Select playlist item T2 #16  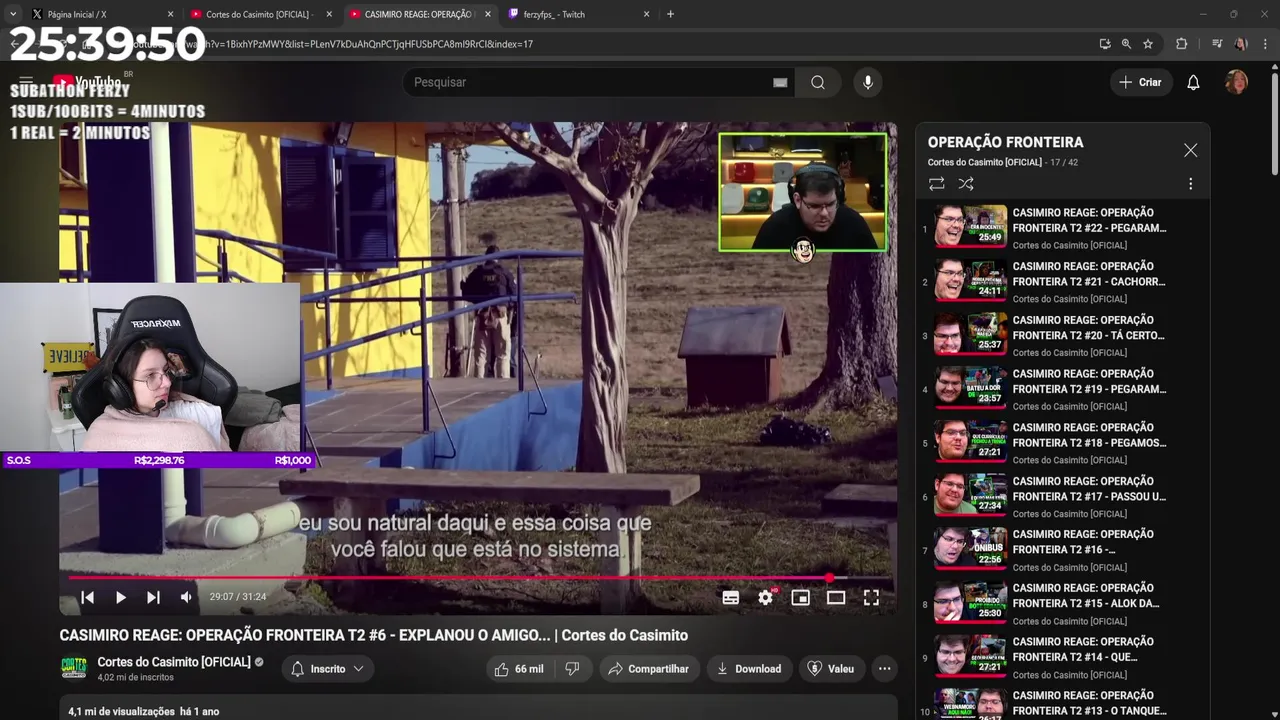[x=1063, y=550]
